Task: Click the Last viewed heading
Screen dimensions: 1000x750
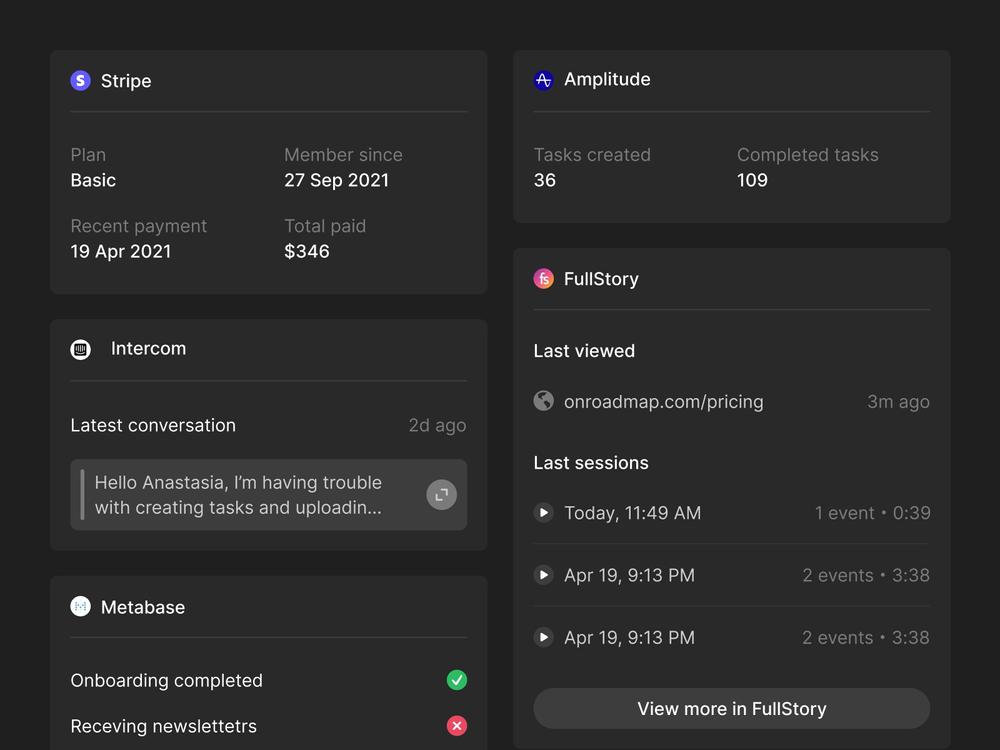Action: (584, 351)
